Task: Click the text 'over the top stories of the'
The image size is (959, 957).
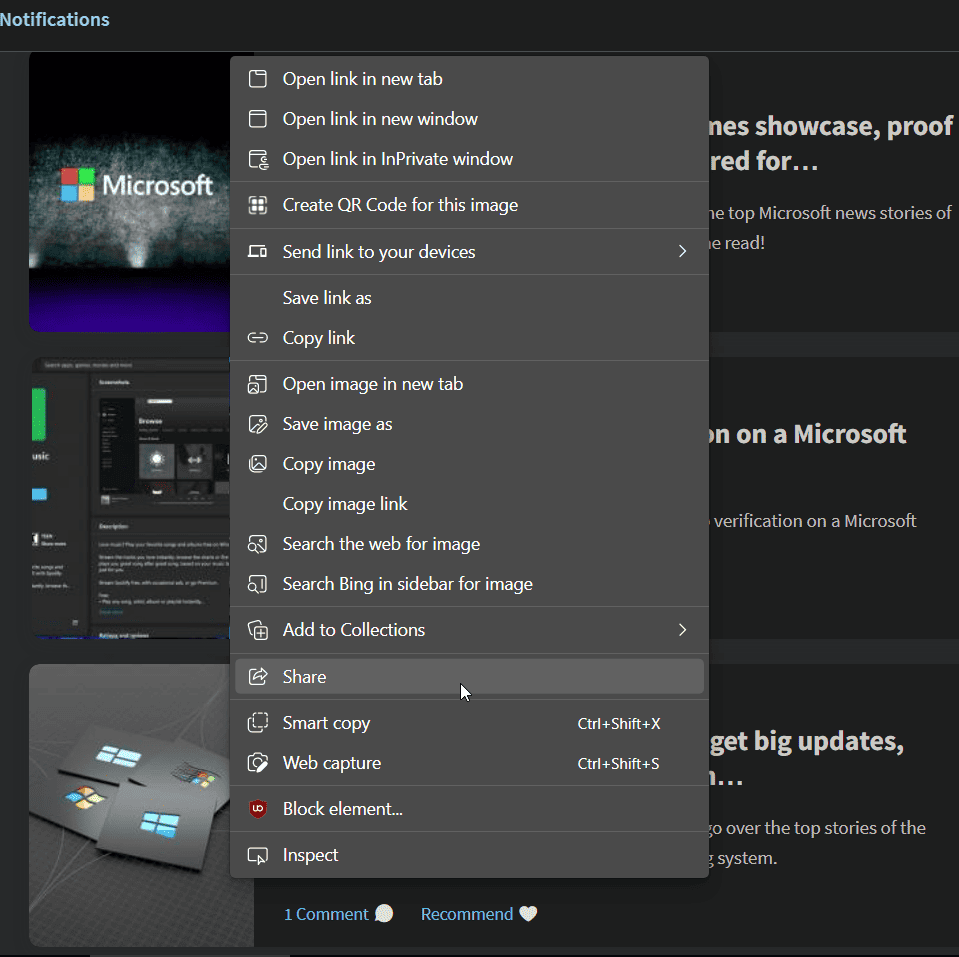Action: pyautogui.click(x=826, y=828)
